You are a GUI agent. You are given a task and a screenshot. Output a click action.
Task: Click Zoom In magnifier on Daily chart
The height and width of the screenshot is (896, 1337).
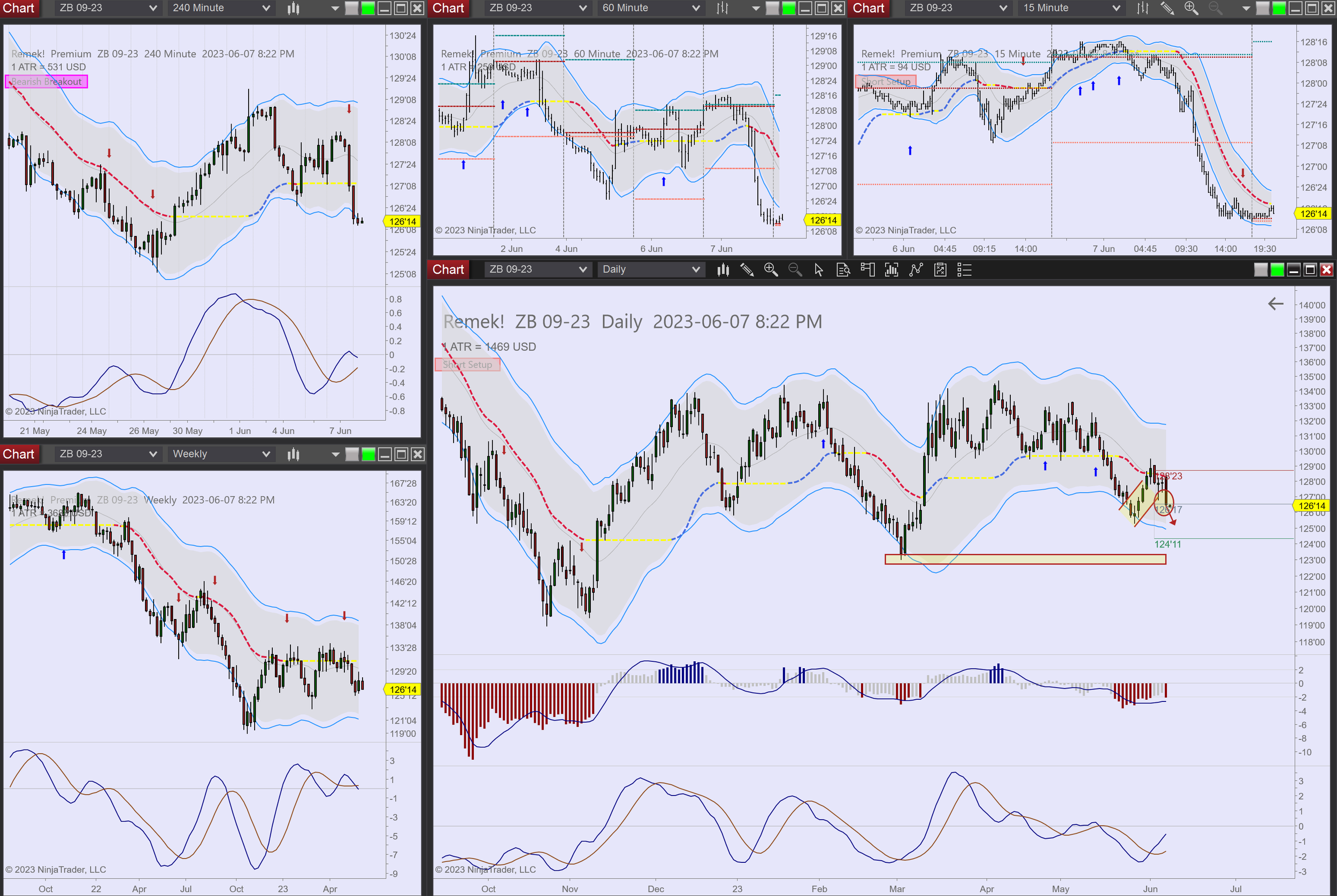771,270
